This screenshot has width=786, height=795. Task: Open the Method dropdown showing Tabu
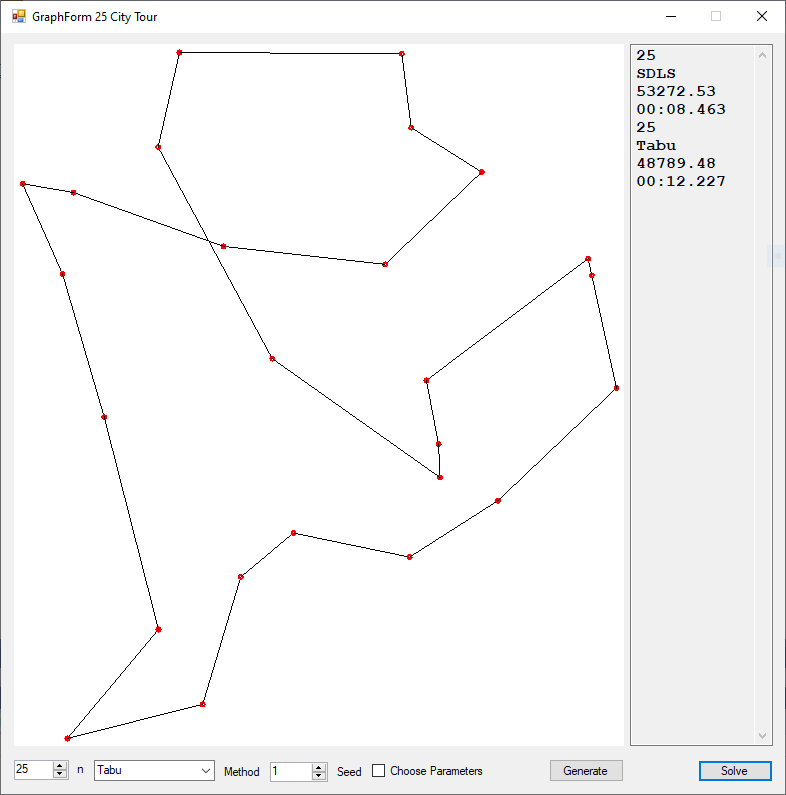tap(154, 771)
